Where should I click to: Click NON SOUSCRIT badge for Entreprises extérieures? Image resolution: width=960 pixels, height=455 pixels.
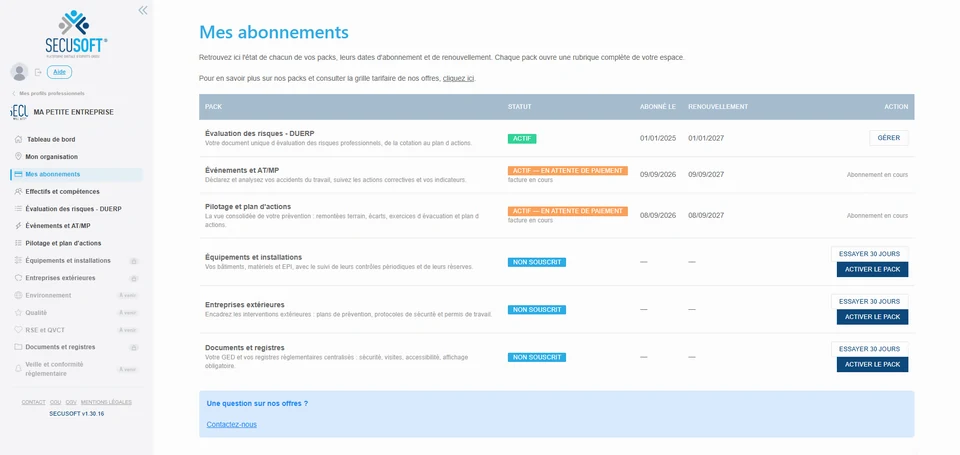click(537, 310)
